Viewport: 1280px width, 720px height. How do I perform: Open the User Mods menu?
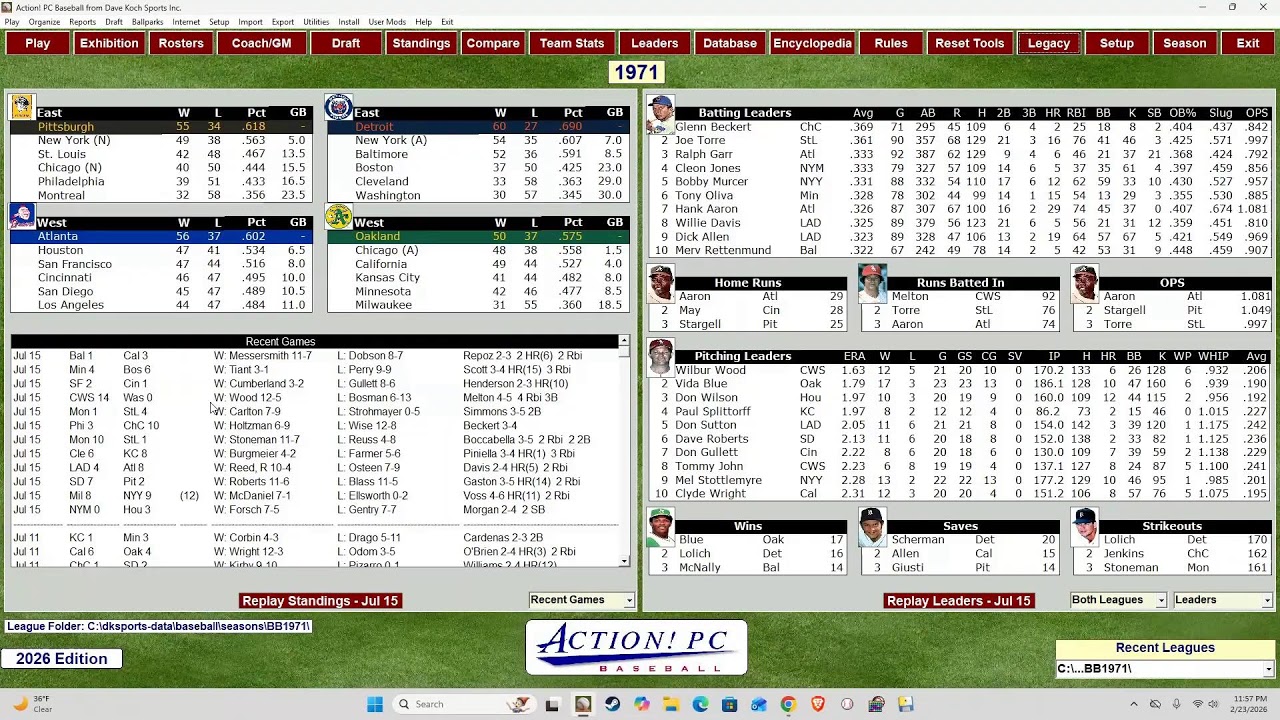pyautogui.click(x=387, y=22)
